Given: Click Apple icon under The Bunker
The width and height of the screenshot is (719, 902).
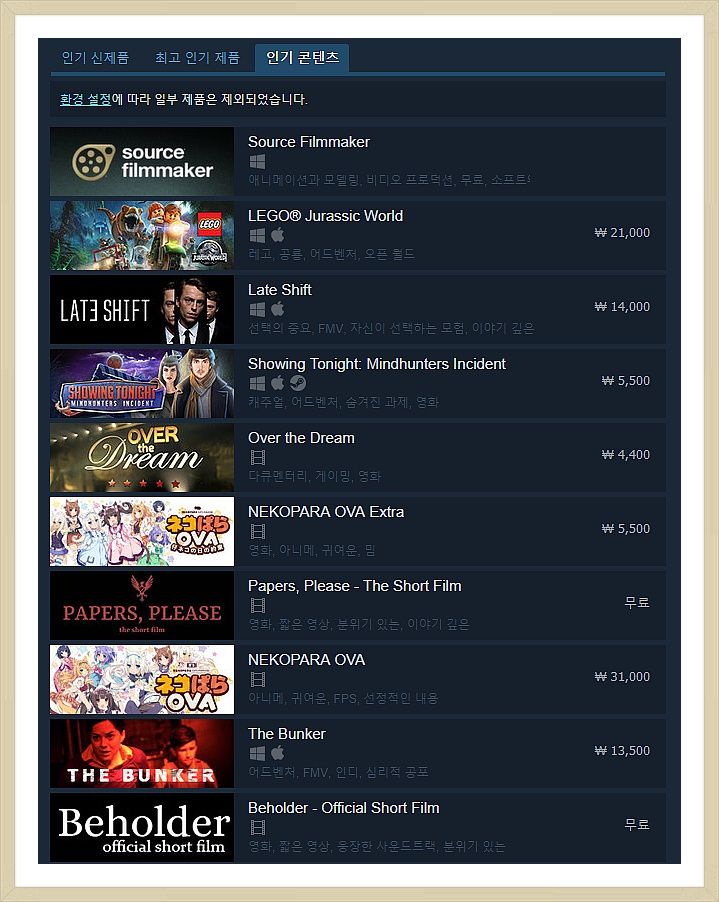Looking at the screenshot, I should pyautogui.click(x=278, y=752).
